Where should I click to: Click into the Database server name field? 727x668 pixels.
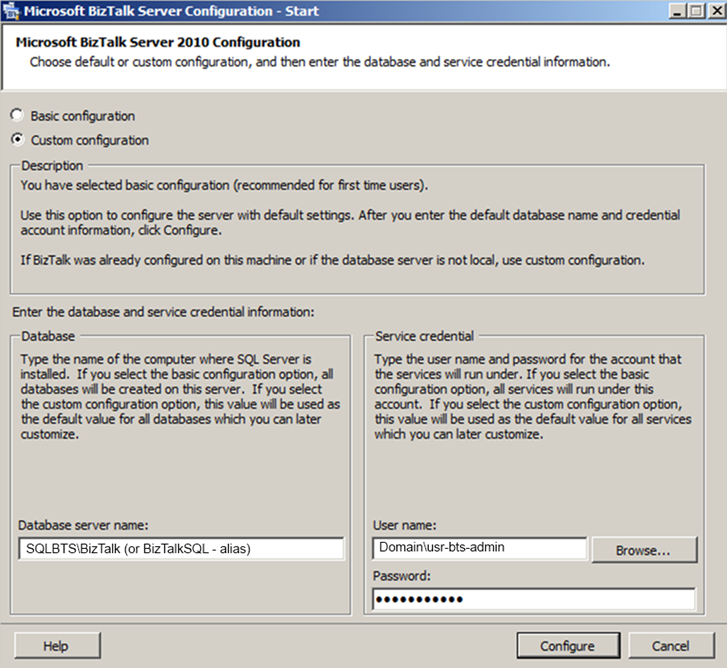(x=181, y=548)
